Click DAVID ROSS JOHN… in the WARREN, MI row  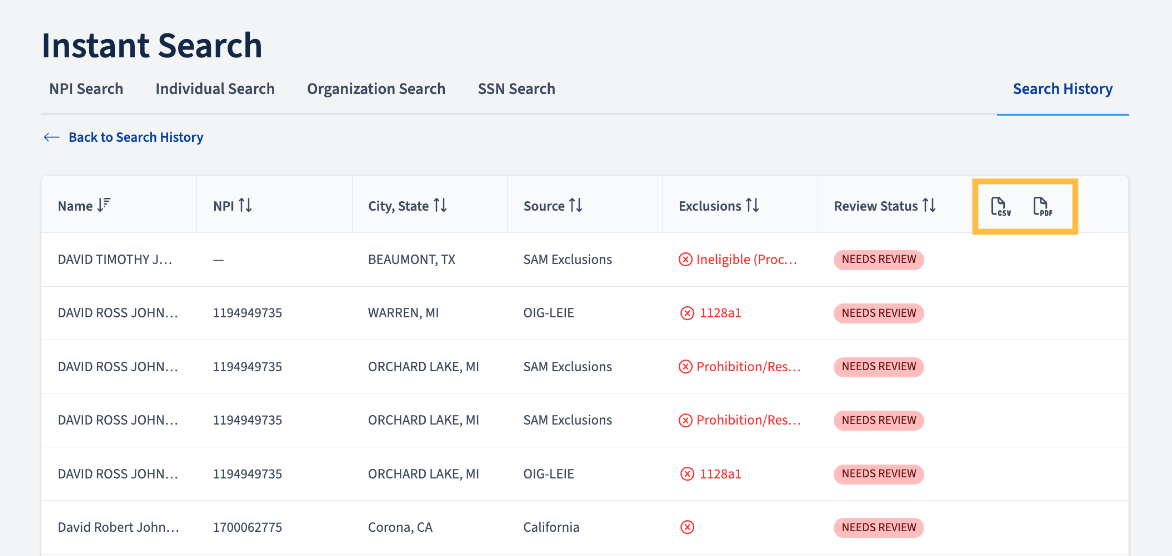118,313
